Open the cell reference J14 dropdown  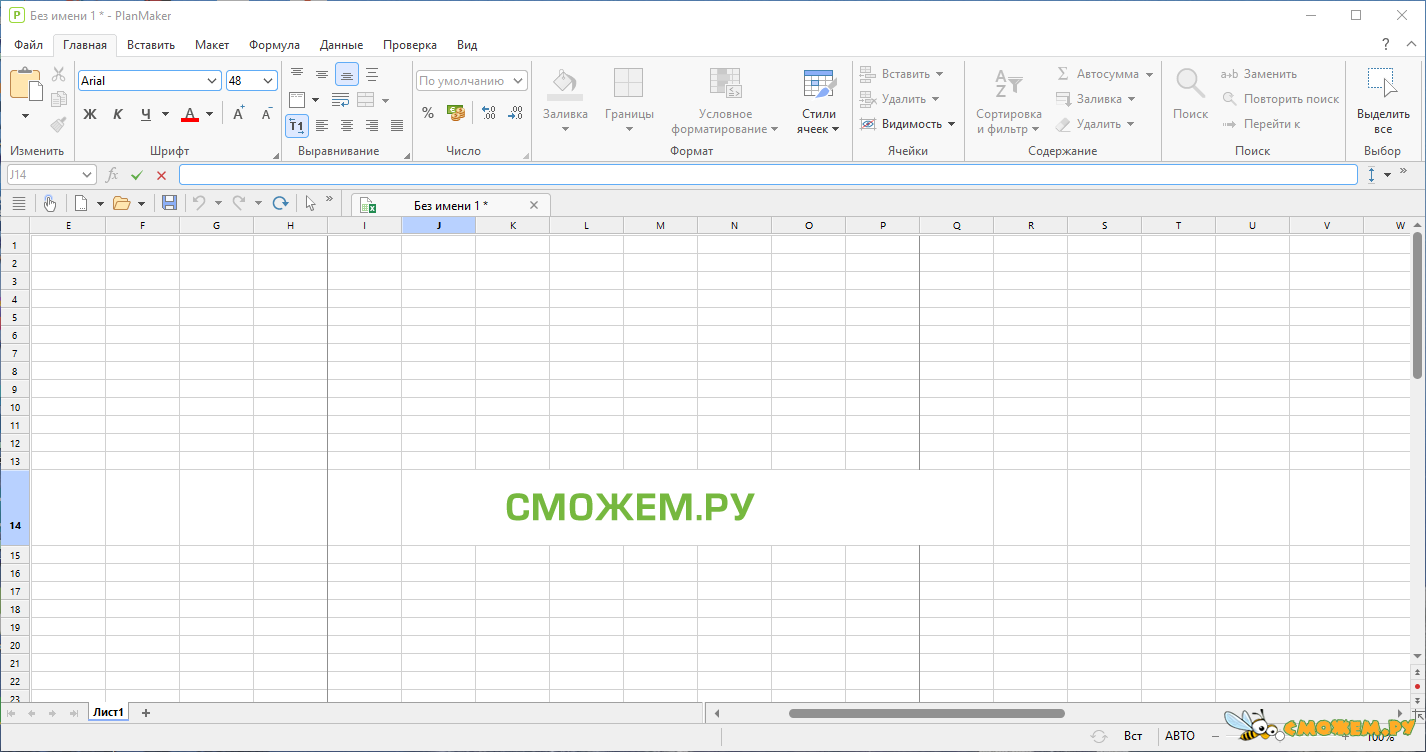pyautogui.click(x=87, y=174)
